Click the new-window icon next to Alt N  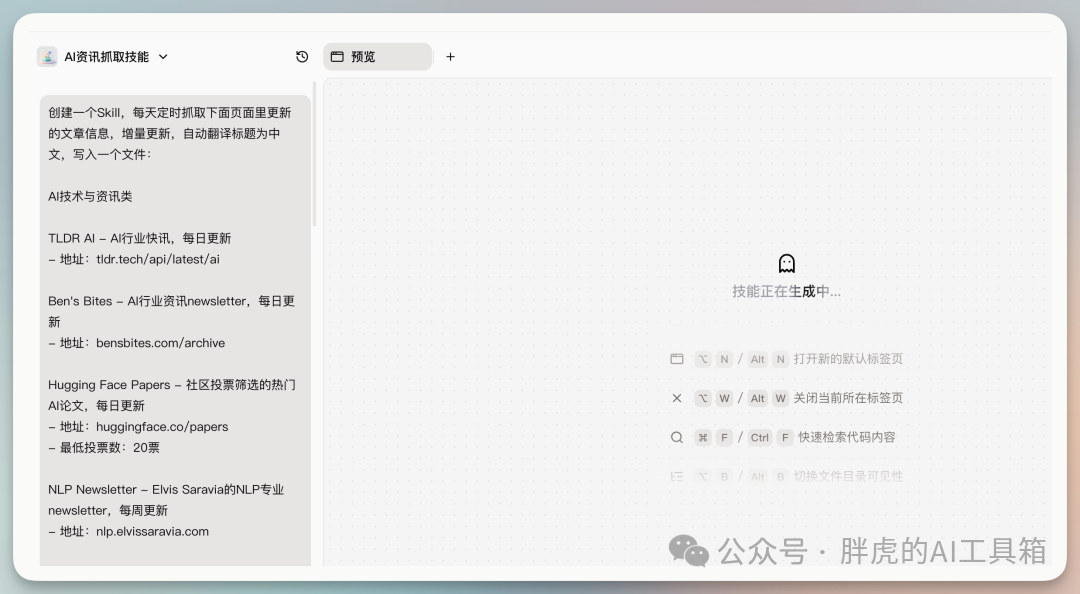[x=677, y=359]
